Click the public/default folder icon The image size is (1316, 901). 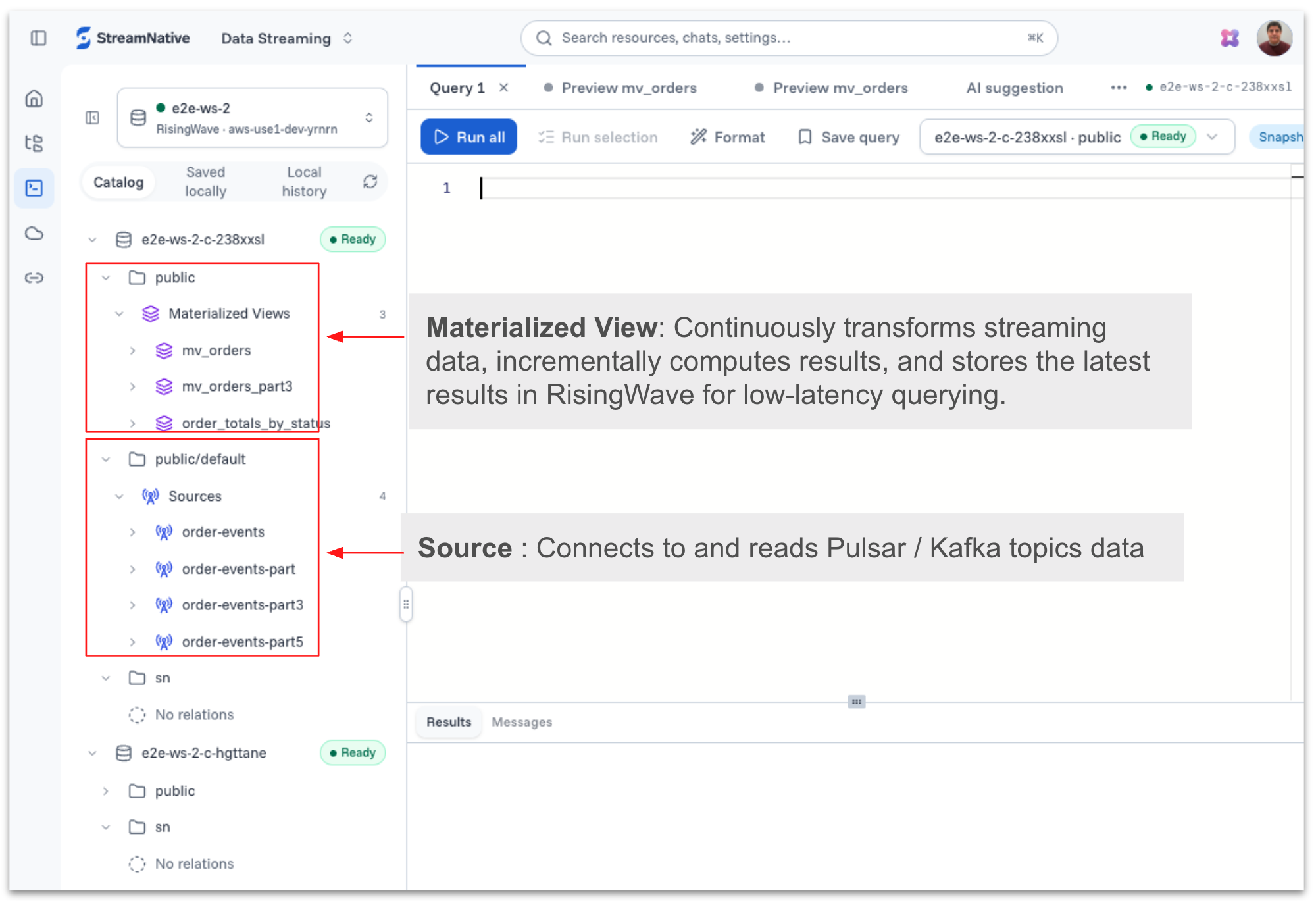137,459
